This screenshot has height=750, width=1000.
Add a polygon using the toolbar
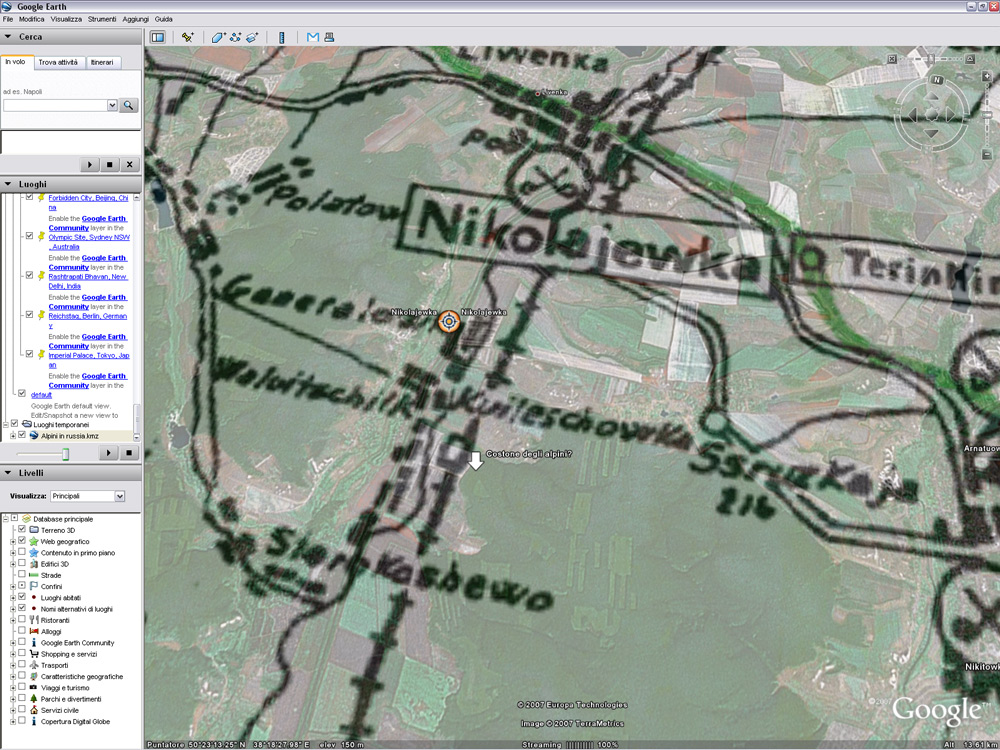[x=218, y=38]
